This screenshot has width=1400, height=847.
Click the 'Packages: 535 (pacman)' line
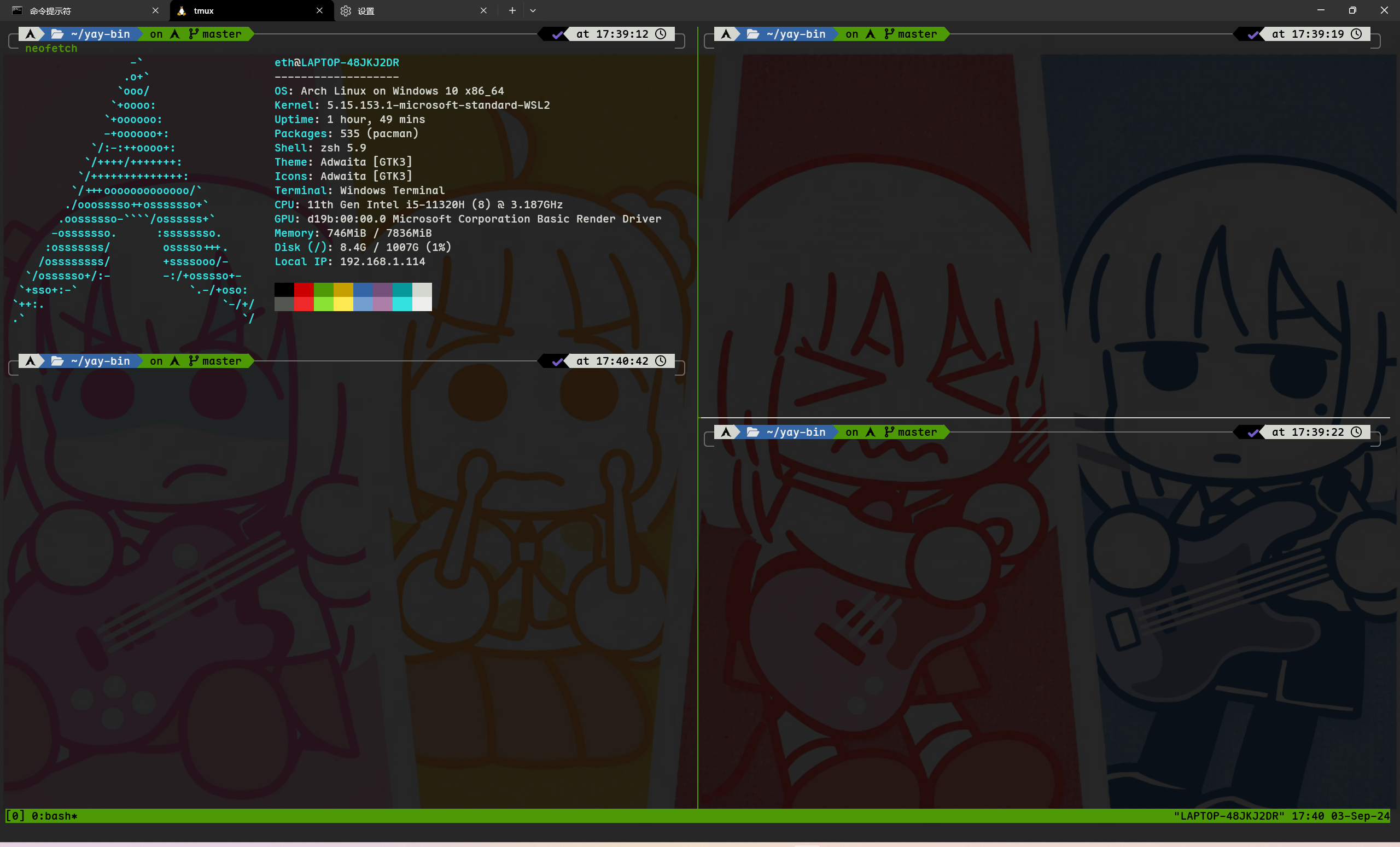tap(347, 133)
